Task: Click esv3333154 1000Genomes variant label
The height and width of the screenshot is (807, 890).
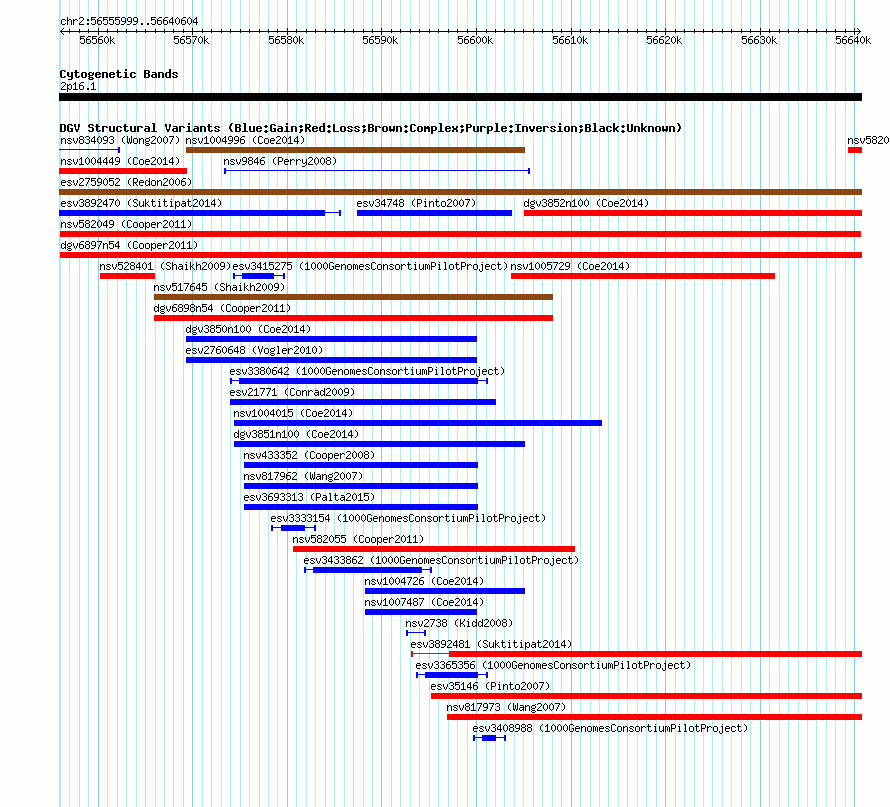Action: (x=408, y=518)
